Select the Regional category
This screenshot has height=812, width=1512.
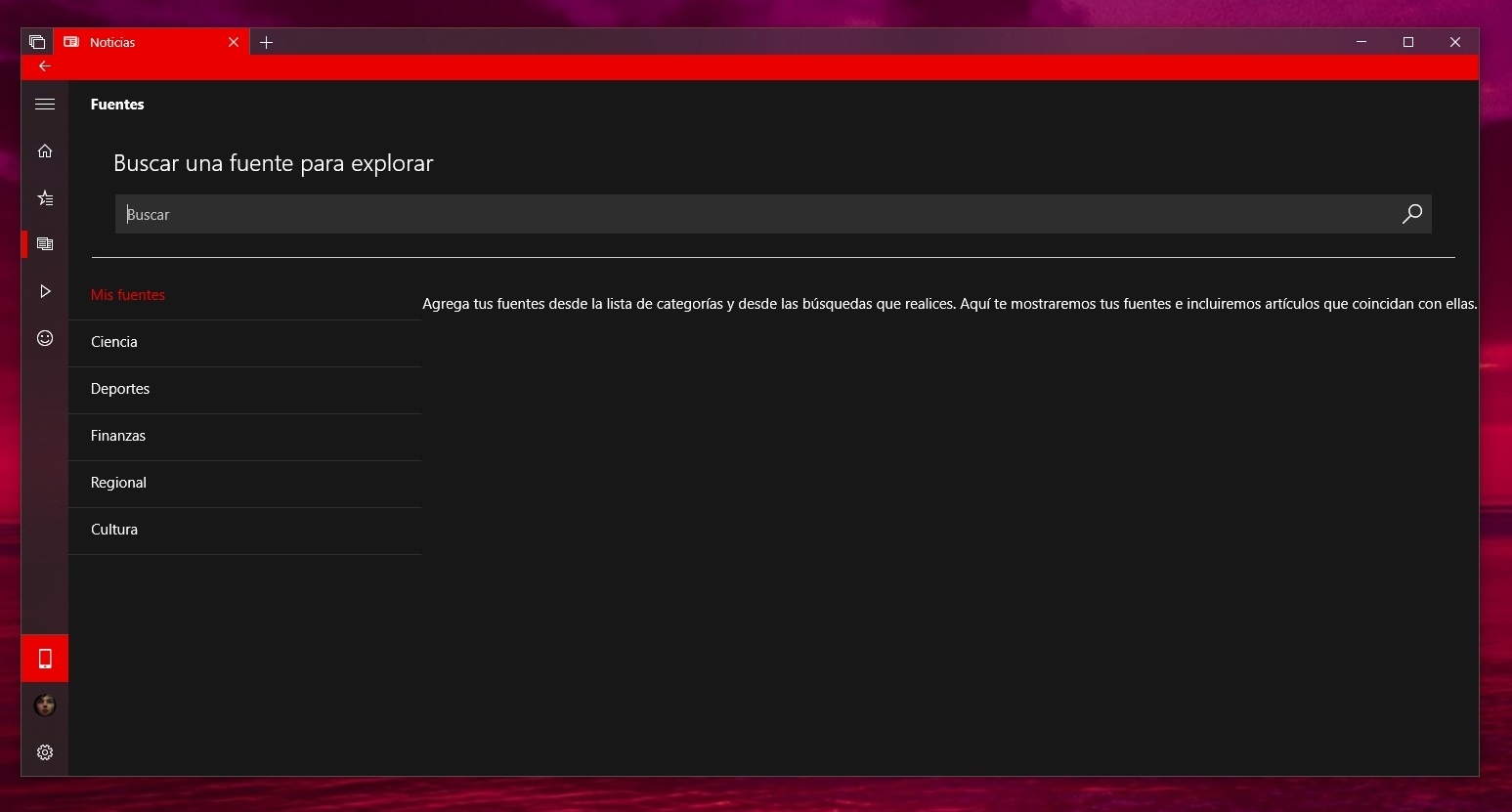(118, 482)
